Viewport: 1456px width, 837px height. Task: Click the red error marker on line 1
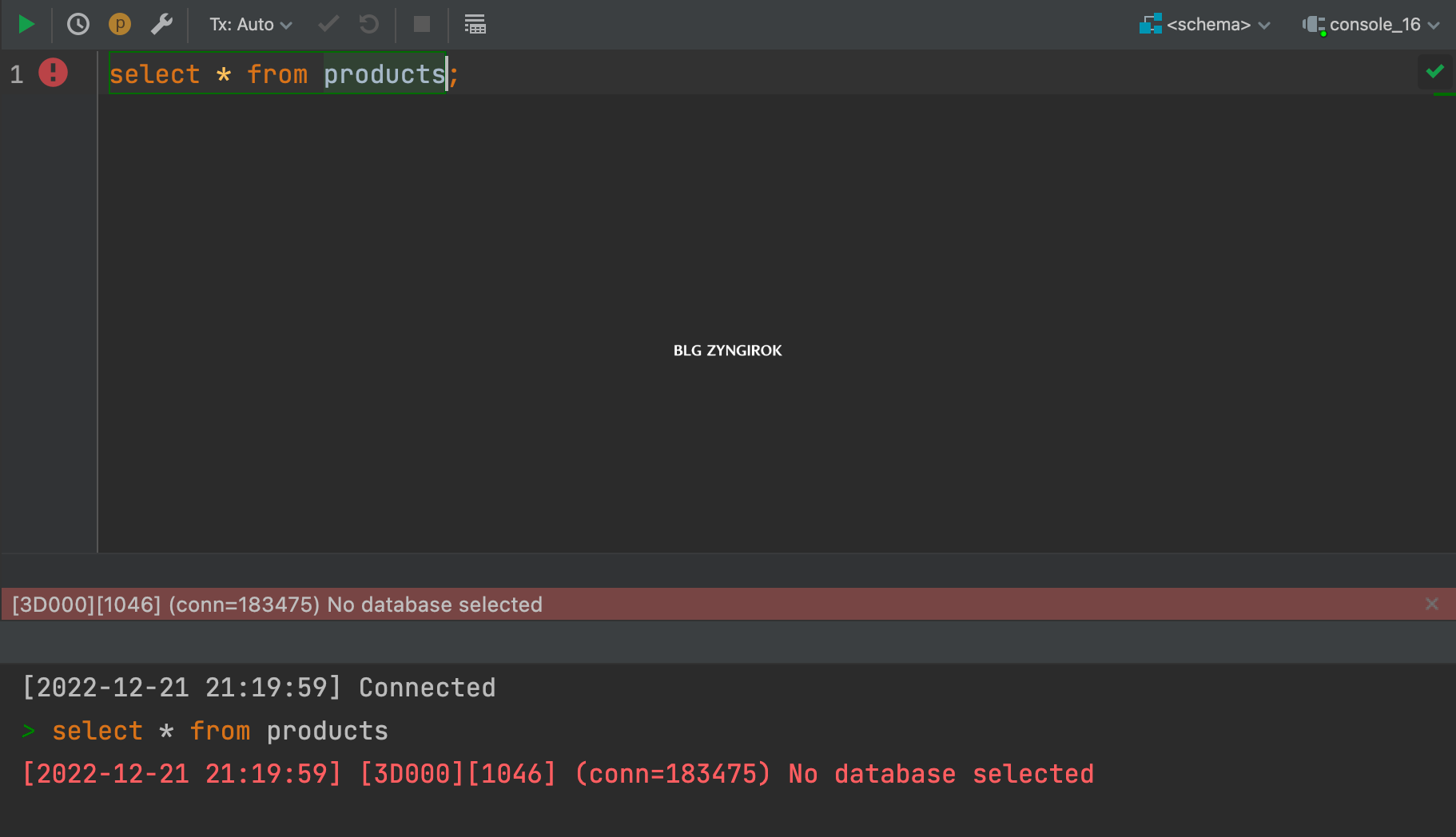tap(54, 73)
